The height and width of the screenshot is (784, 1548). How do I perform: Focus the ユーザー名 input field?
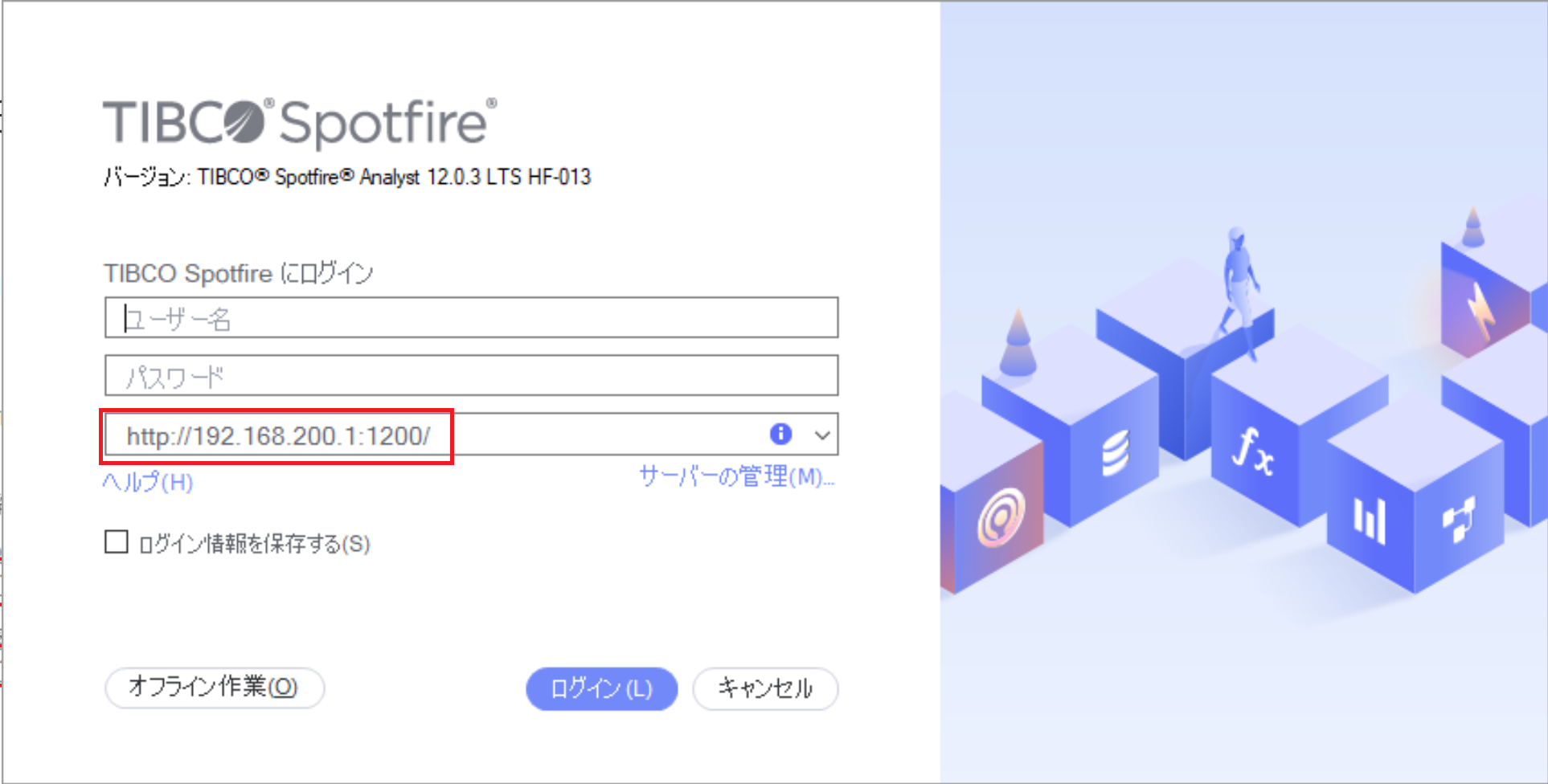click(471, 317)
